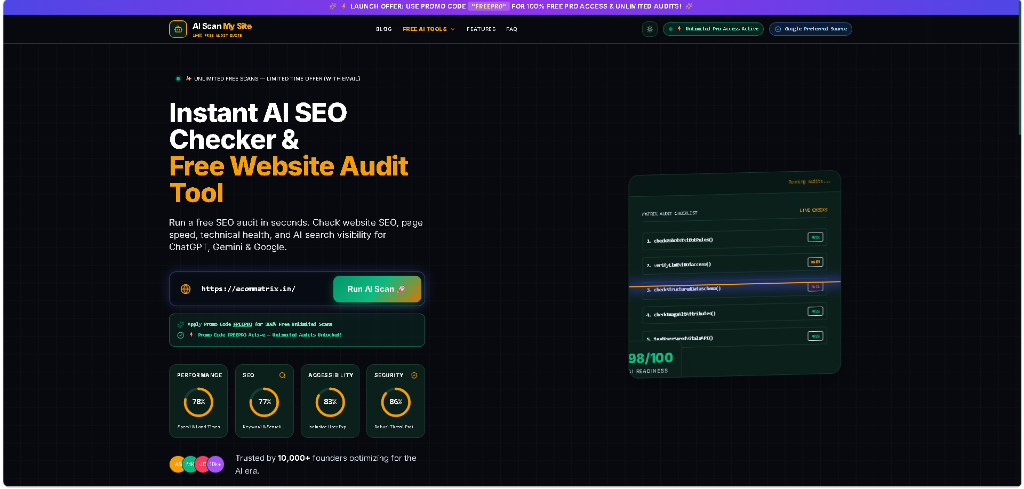
Task: Click the pink status badge on checklist row 3
Action: click(x=814, y=287)
